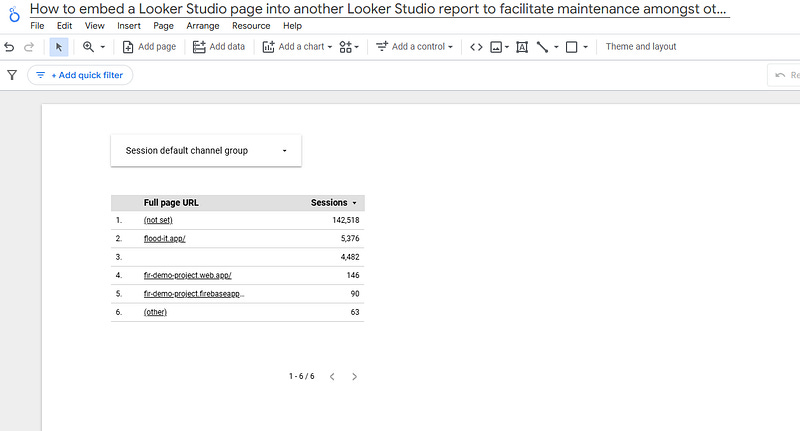
Task: Open the View menu
Action: (94, 26)
